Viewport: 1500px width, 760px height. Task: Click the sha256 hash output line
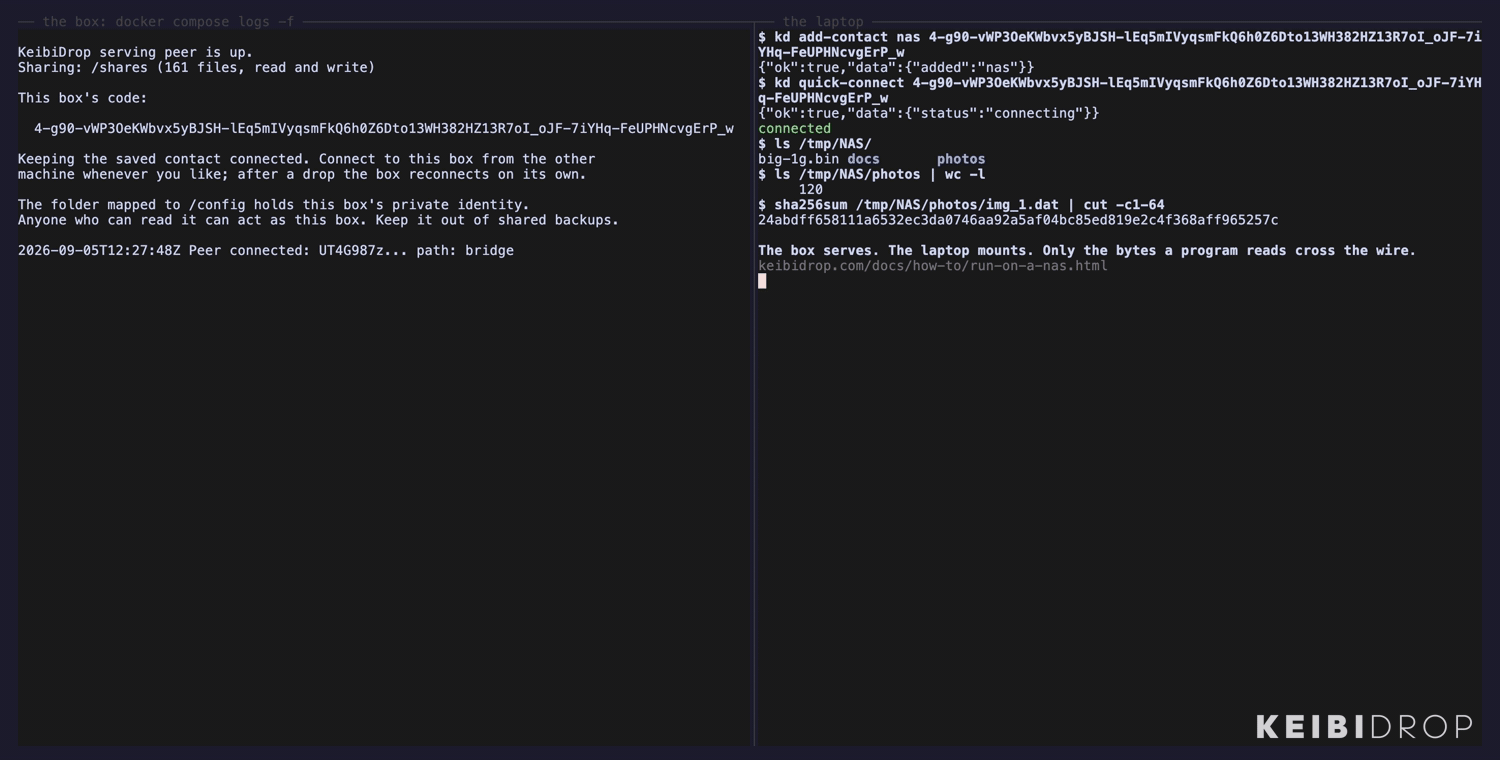click(1018, 220)
